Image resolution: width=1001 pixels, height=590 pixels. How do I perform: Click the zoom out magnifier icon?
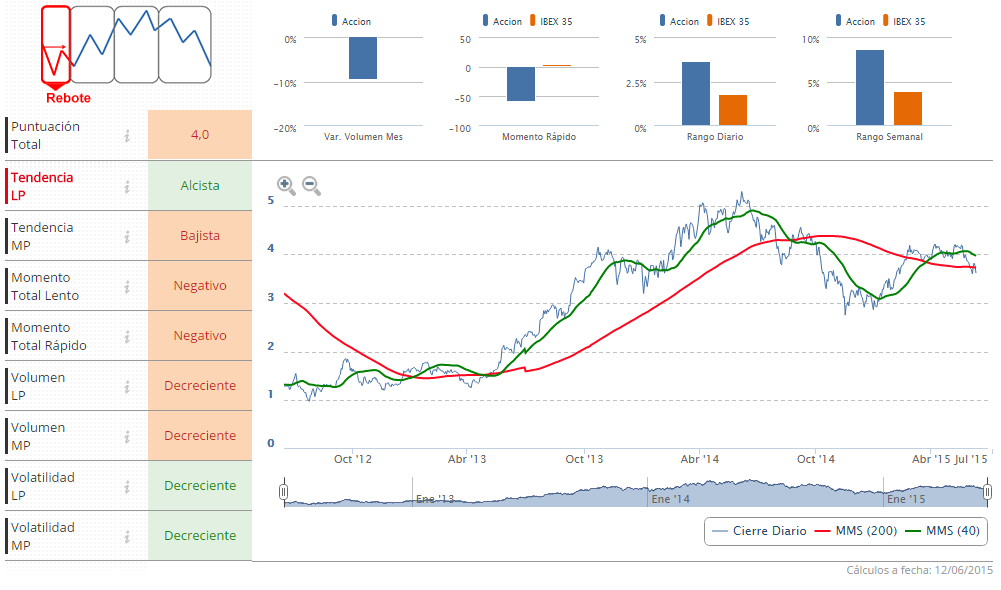pos(311,185)
